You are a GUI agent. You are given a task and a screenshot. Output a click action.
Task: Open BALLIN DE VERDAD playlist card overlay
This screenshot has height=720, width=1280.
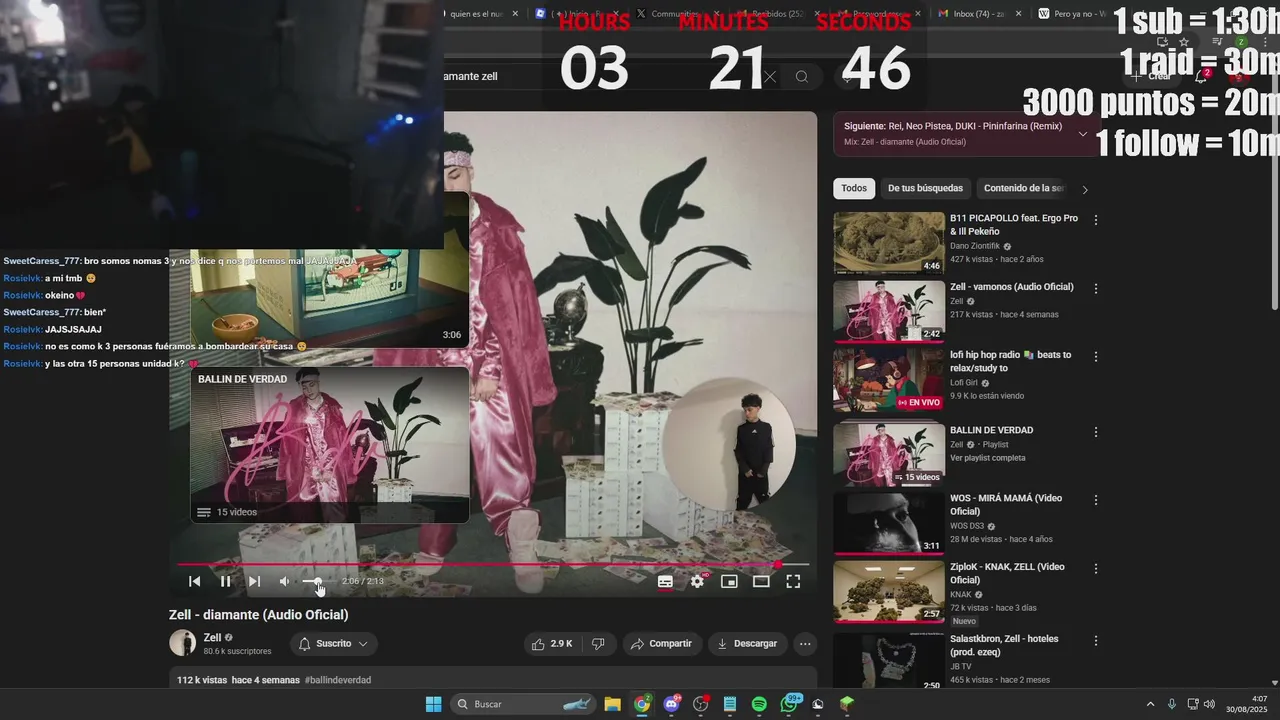[330, 445]
